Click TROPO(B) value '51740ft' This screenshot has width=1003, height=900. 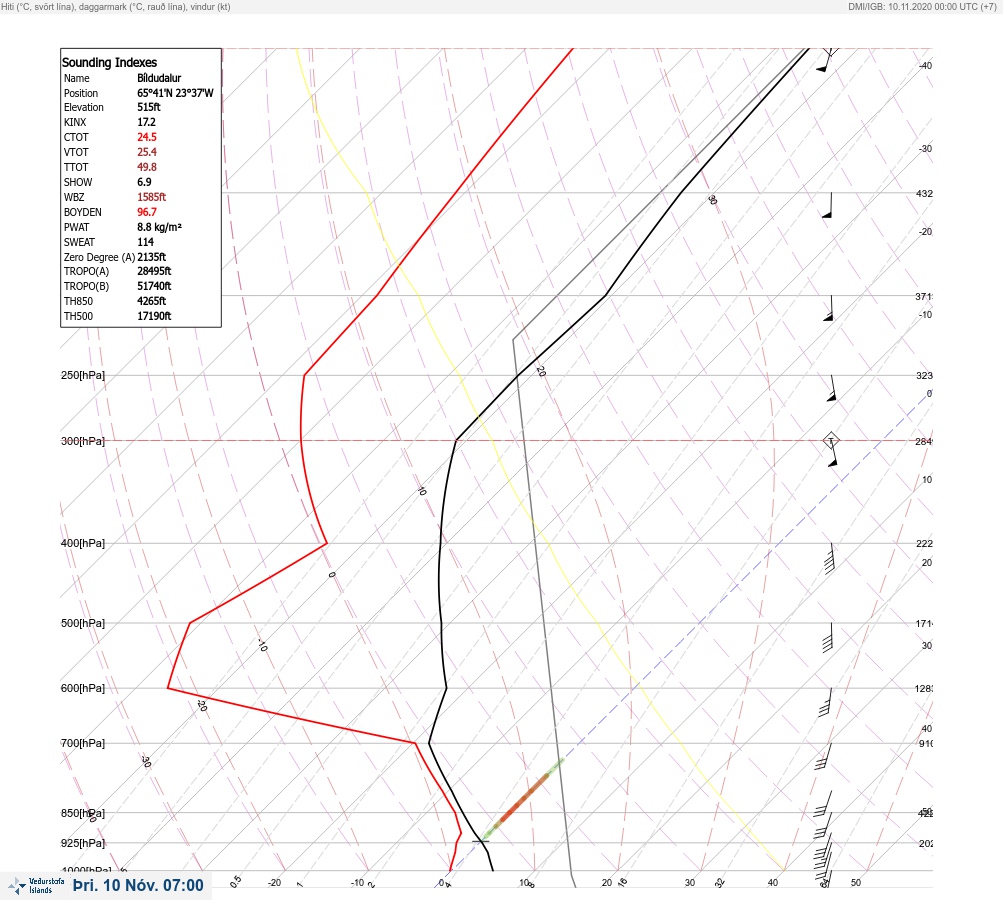[154, 287]
